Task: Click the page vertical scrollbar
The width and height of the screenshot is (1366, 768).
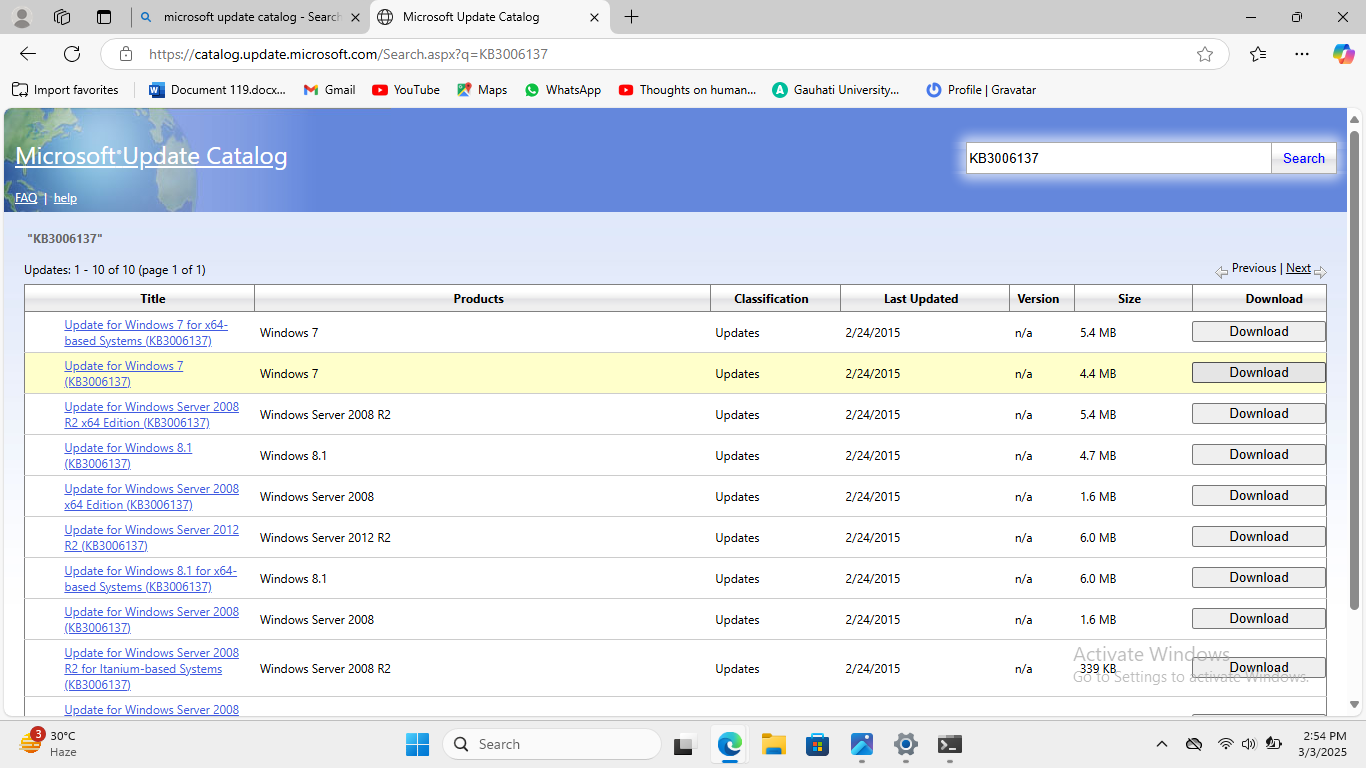Action: click(x=1355, y=400)
